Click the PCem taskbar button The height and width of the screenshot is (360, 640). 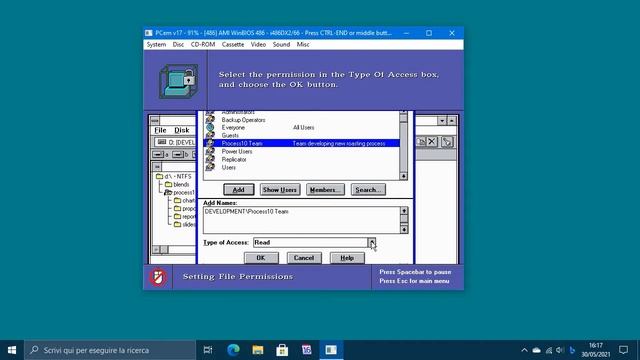[331, 350]
